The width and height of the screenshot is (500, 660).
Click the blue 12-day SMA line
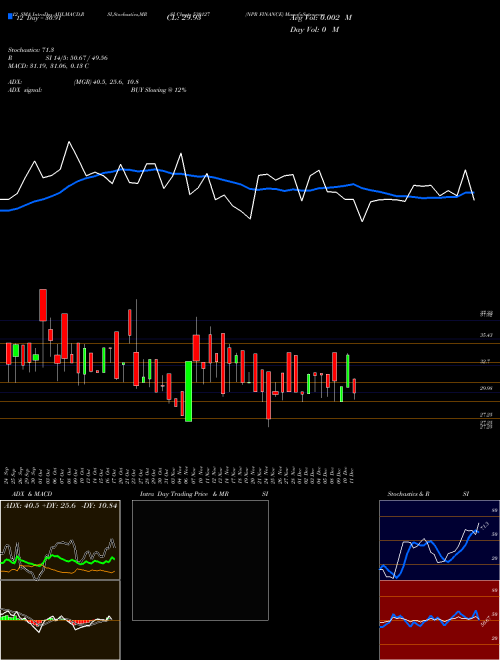pos(236,183)
